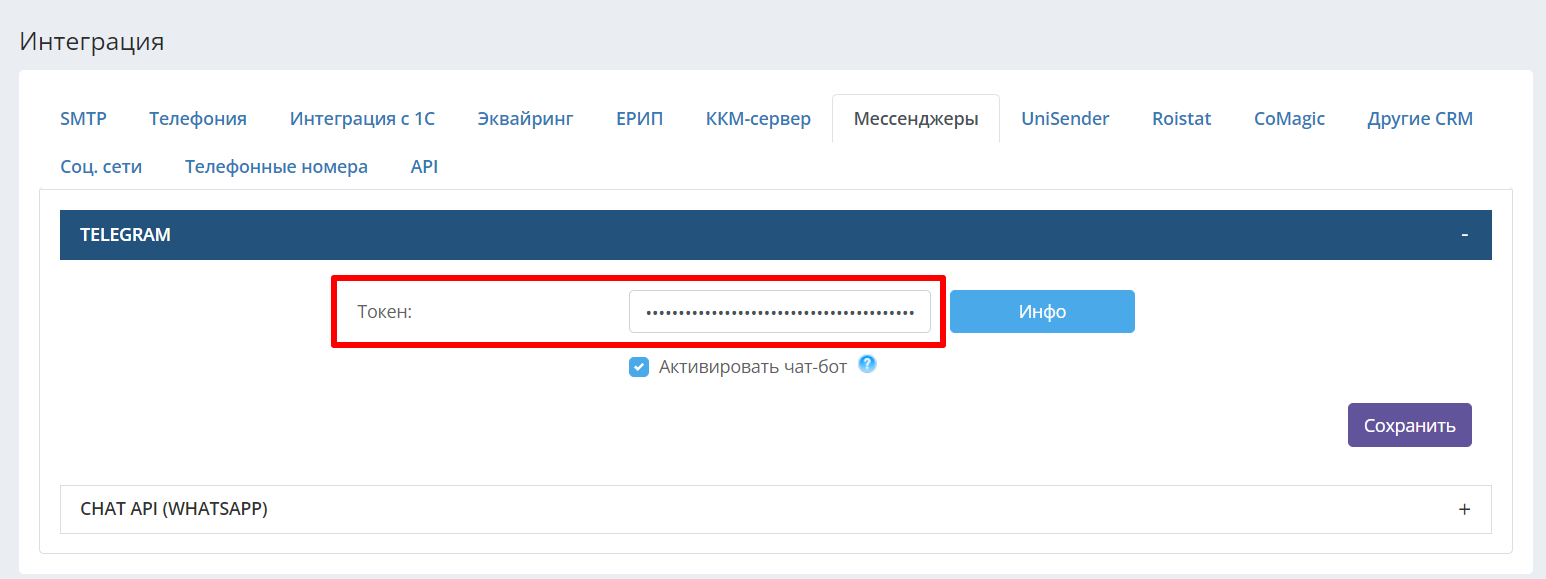Image resolution: width=1546 pixels, height=579 pixels.
Task: Open the CoMagic tab
Action: [1289, 118]
